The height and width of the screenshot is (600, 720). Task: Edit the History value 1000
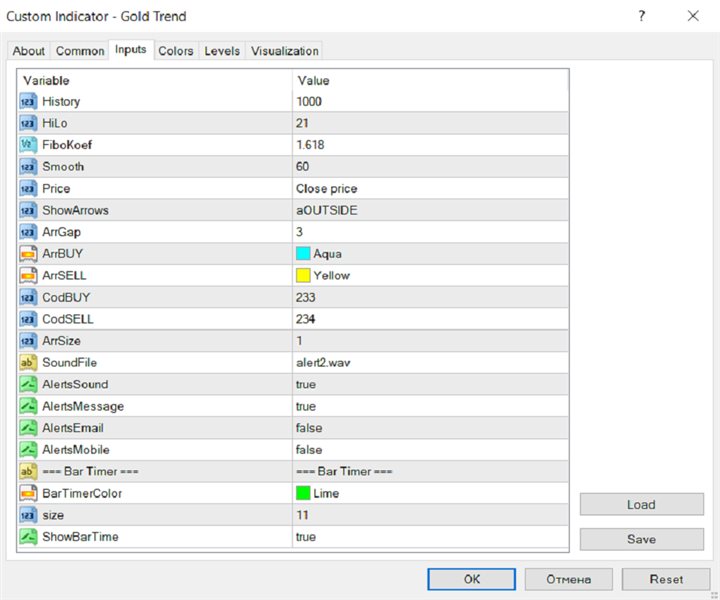click(430, 101)
